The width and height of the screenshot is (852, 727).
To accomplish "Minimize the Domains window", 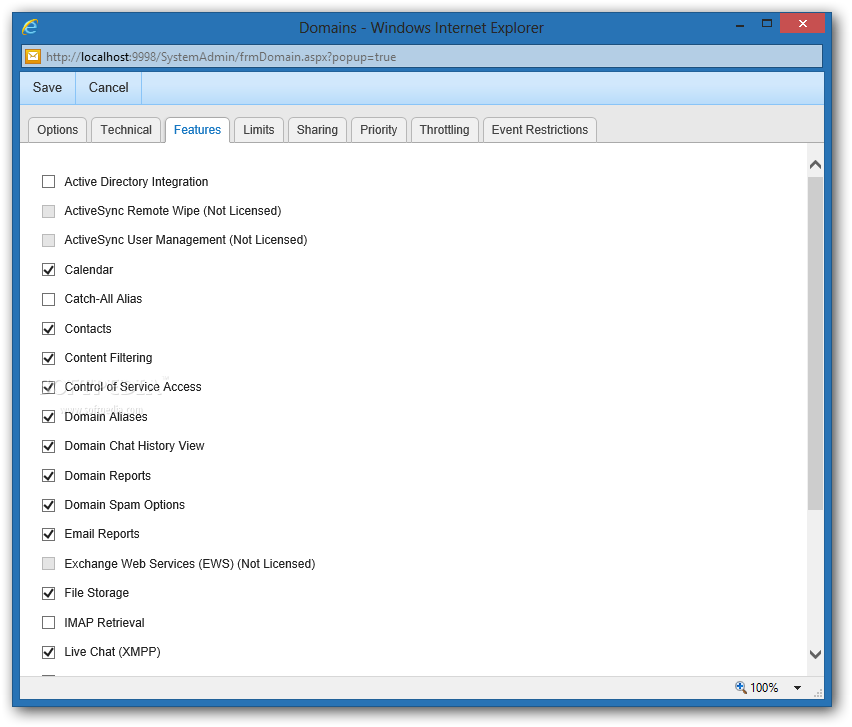I will tap(740, 26).
